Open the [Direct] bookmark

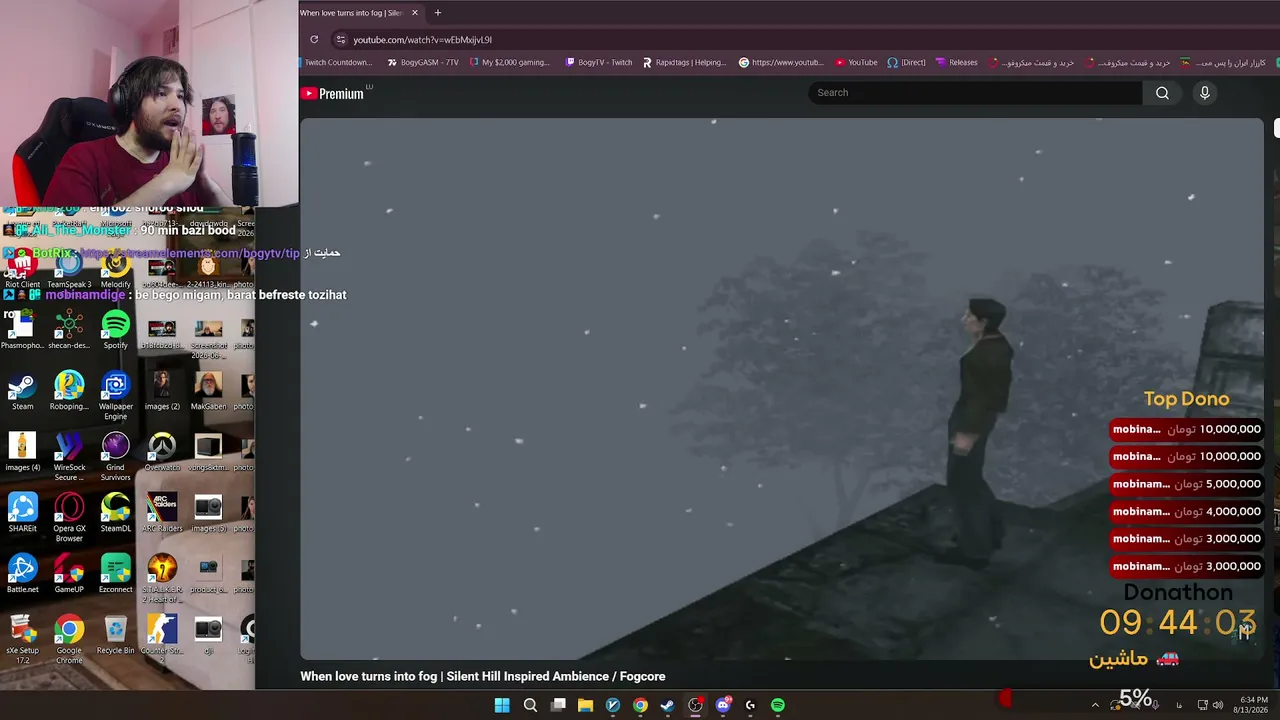(906, 62)
